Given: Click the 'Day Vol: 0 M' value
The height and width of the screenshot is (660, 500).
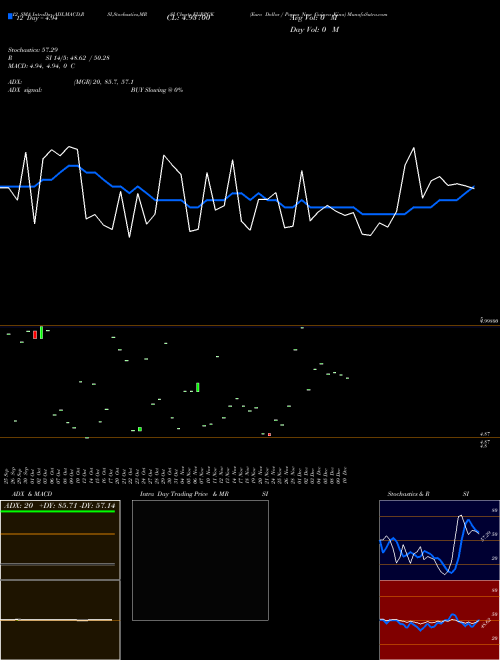Looking at the screenshot, I should tap(314, 30).
